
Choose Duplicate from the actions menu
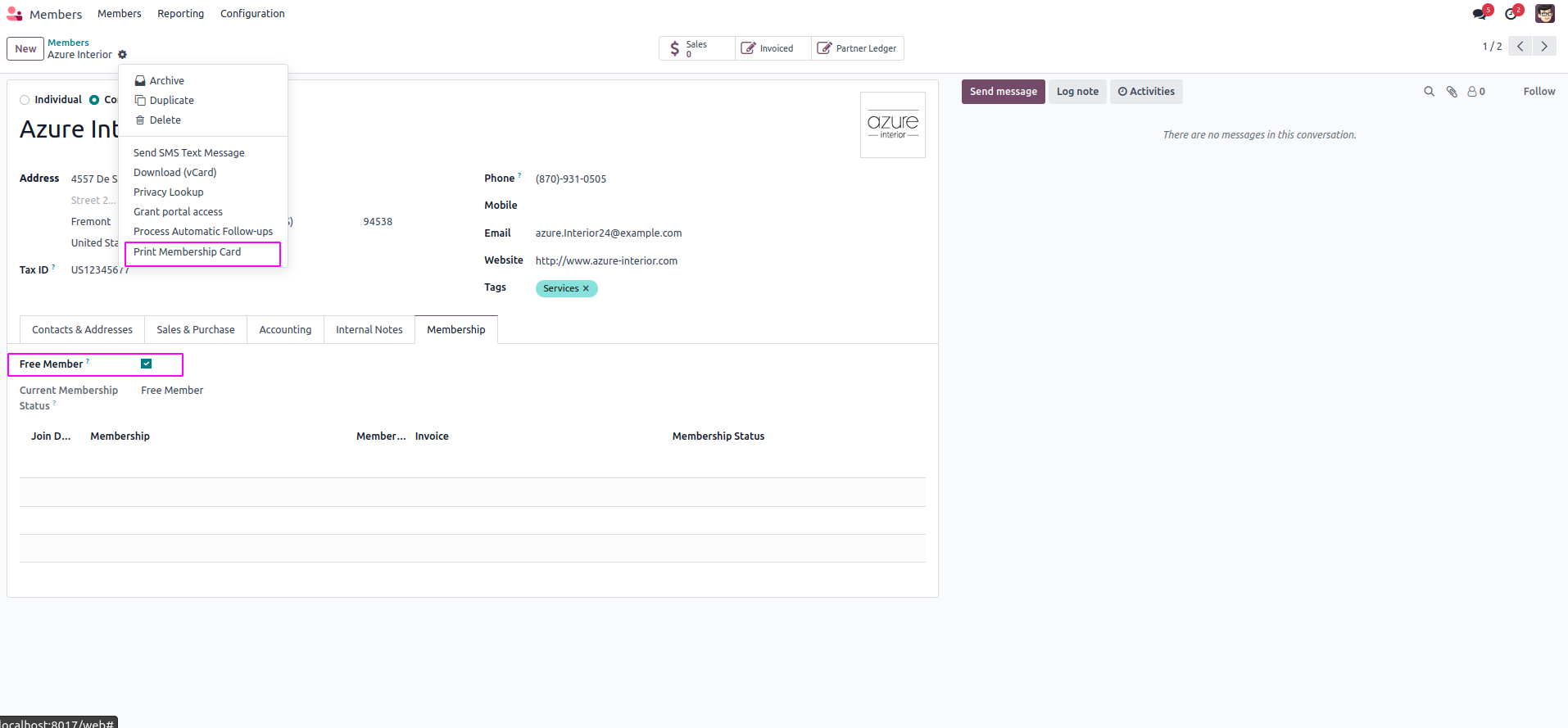pyautogui.click(x=203, y=100)
